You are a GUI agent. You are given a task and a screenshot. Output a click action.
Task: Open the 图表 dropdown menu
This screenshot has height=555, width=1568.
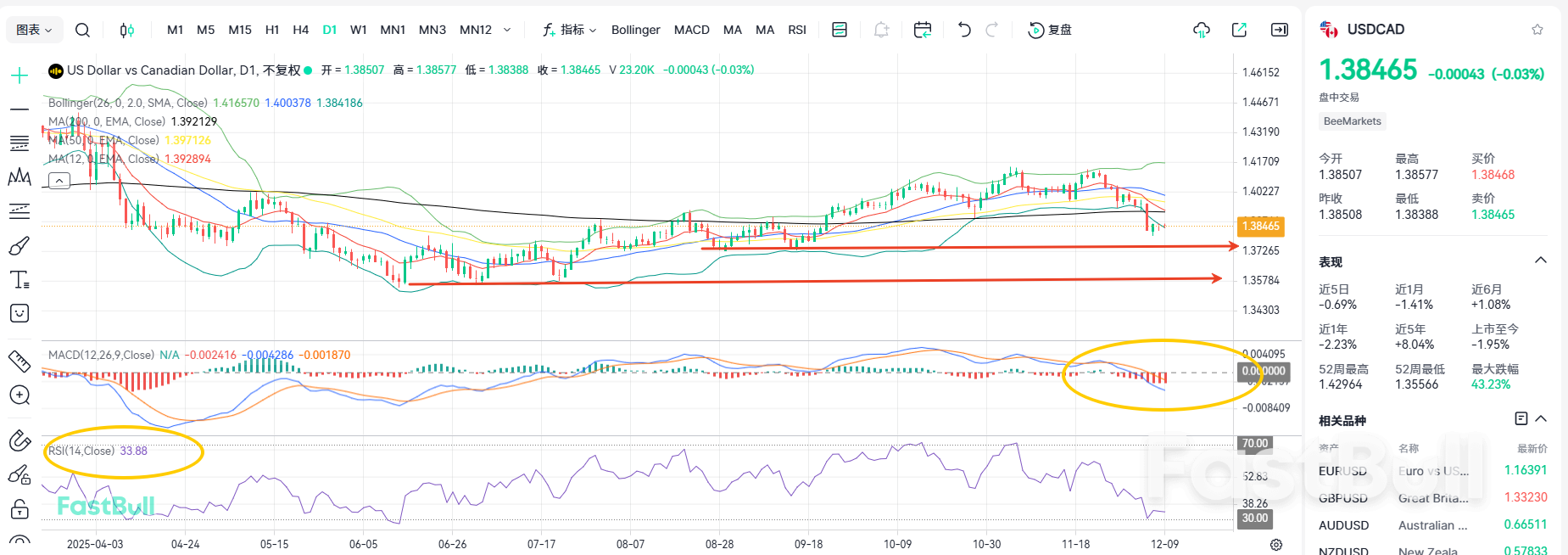pos(34,30)
